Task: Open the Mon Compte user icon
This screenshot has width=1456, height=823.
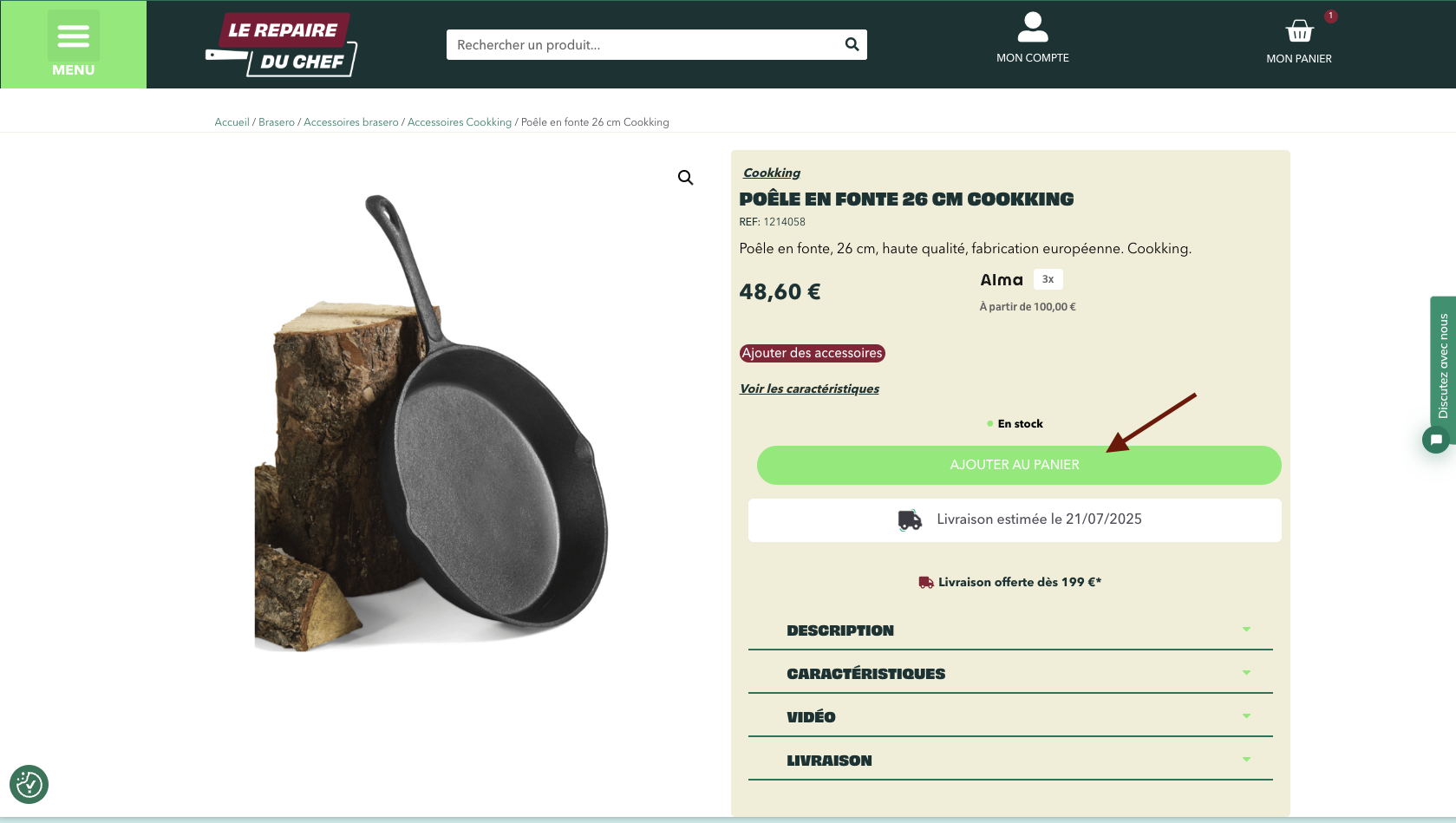Action: (1032, 27)
